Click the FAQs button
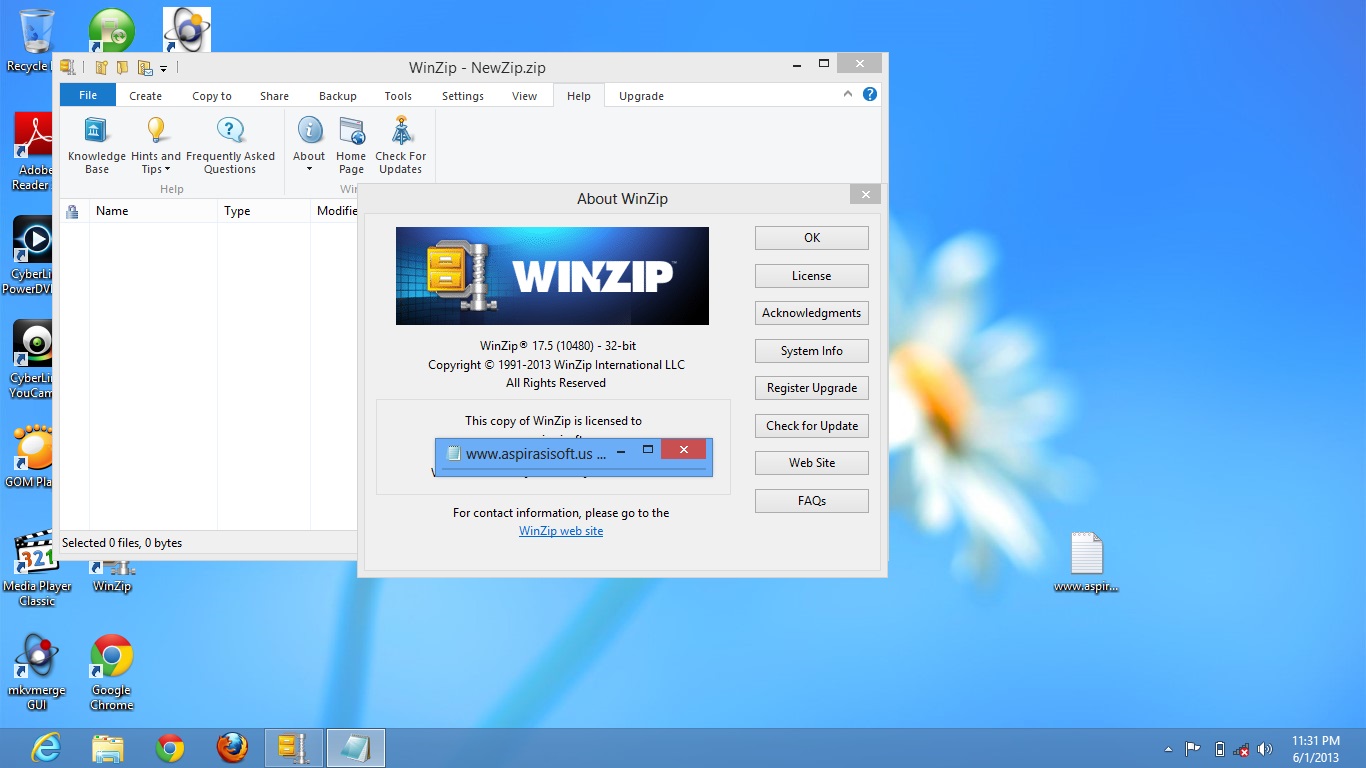 click(x=812, y=501)
